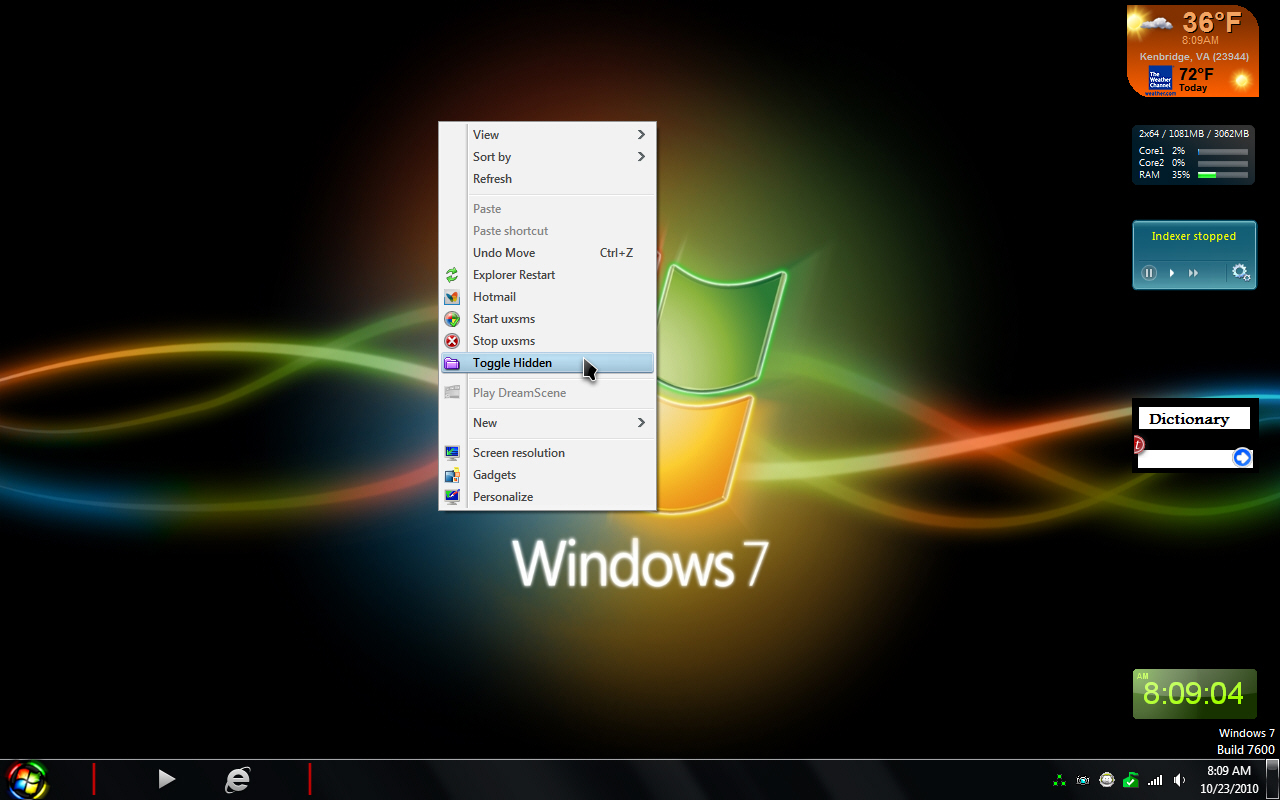The height and width of the screenshot is (800, 1280).
Task: Click the 72°F Today forecast
Action: [x=1196, y=79]
